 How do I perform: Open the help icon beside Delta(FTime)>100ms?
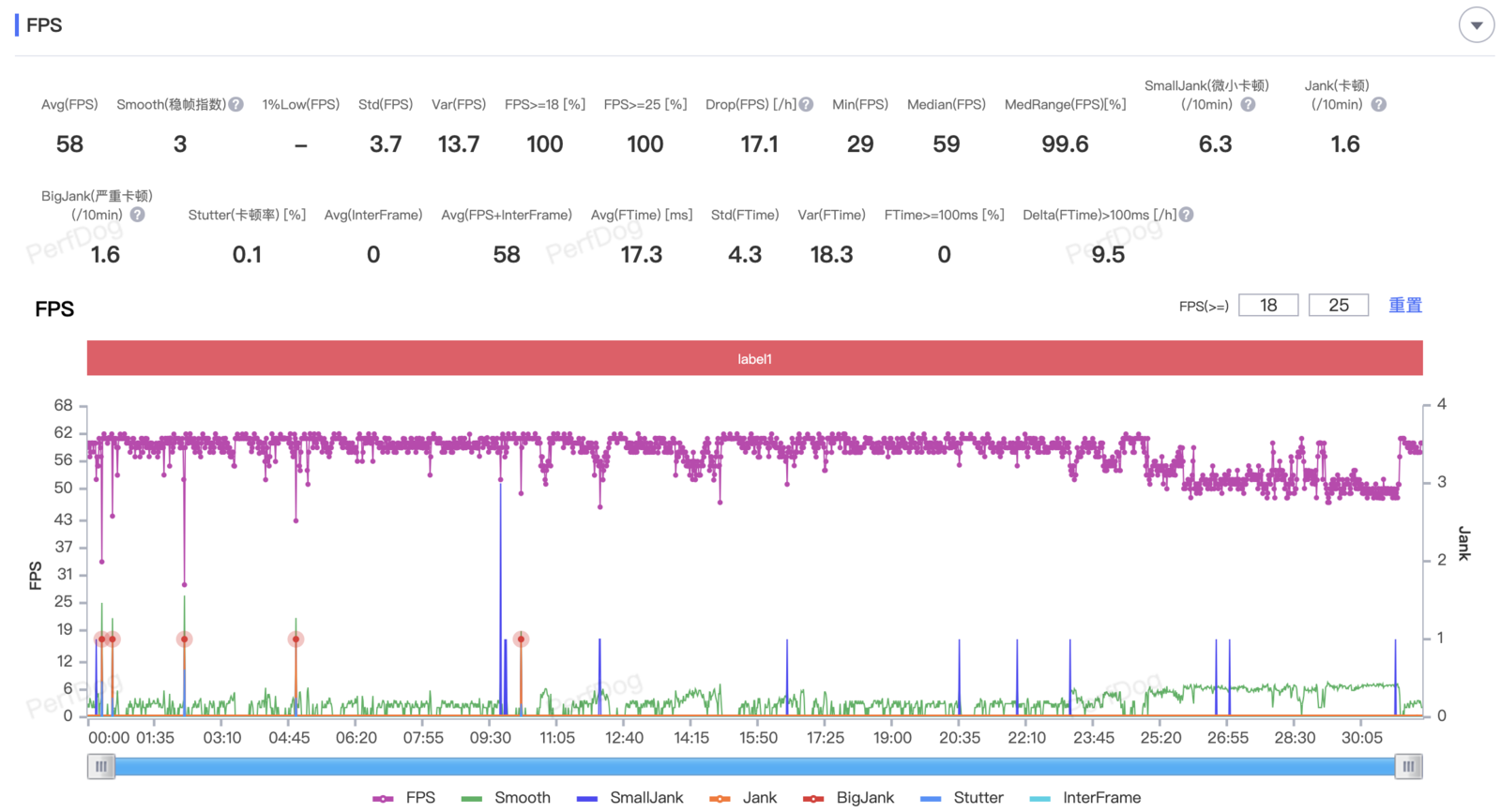point(1187,215)
